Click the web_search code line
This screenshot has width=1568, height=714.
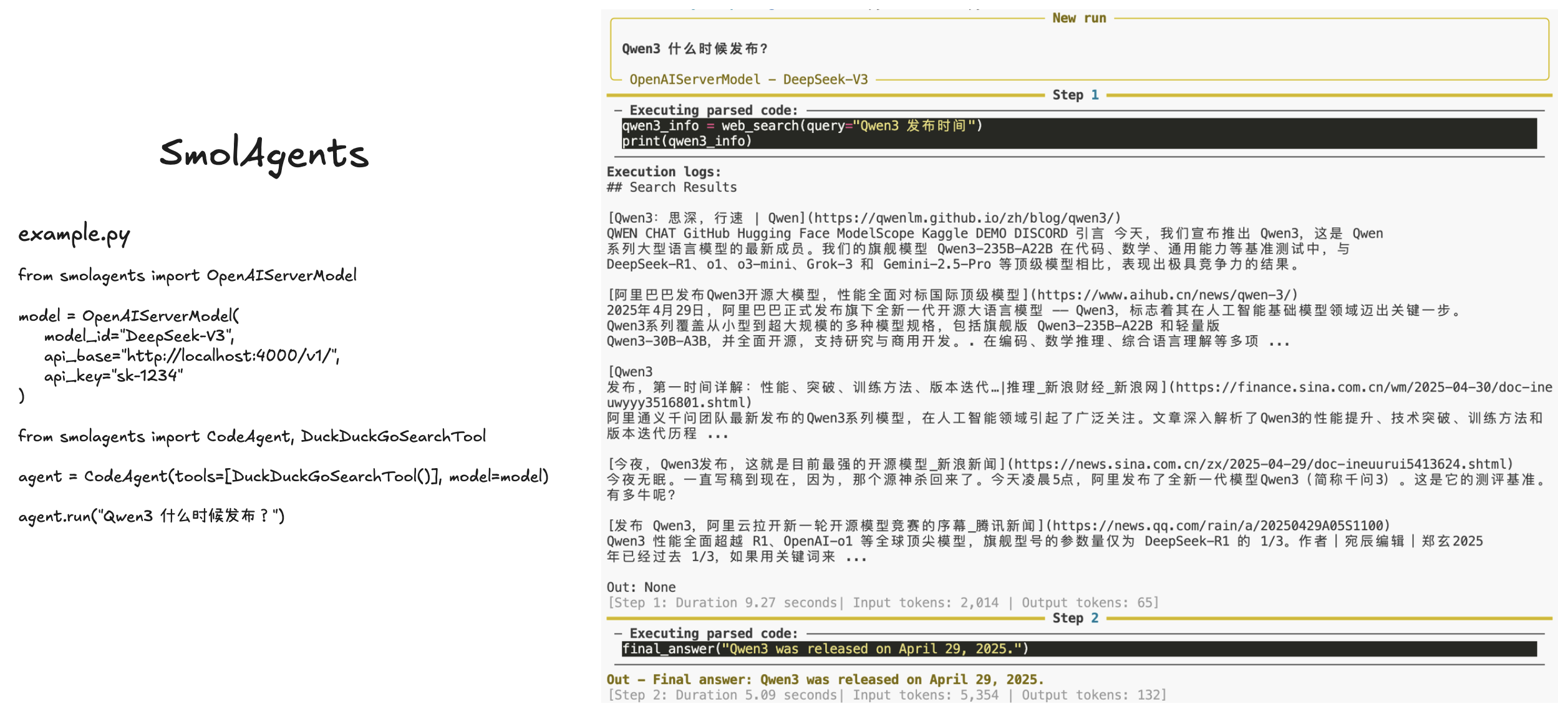pyautogui.click(x=801, y=125)
